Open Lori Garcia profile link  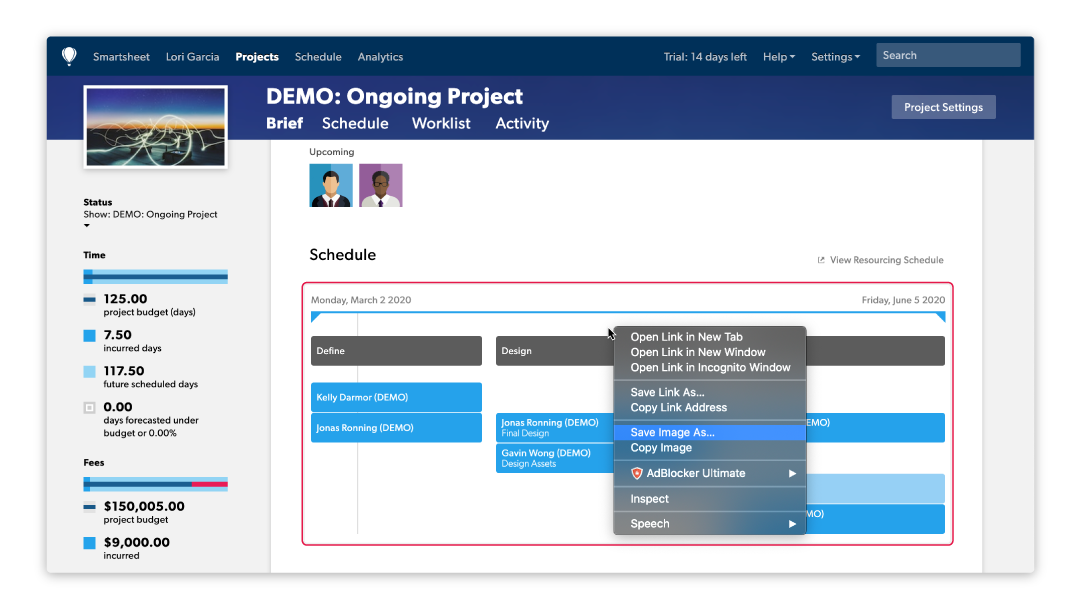coord(192,56)
